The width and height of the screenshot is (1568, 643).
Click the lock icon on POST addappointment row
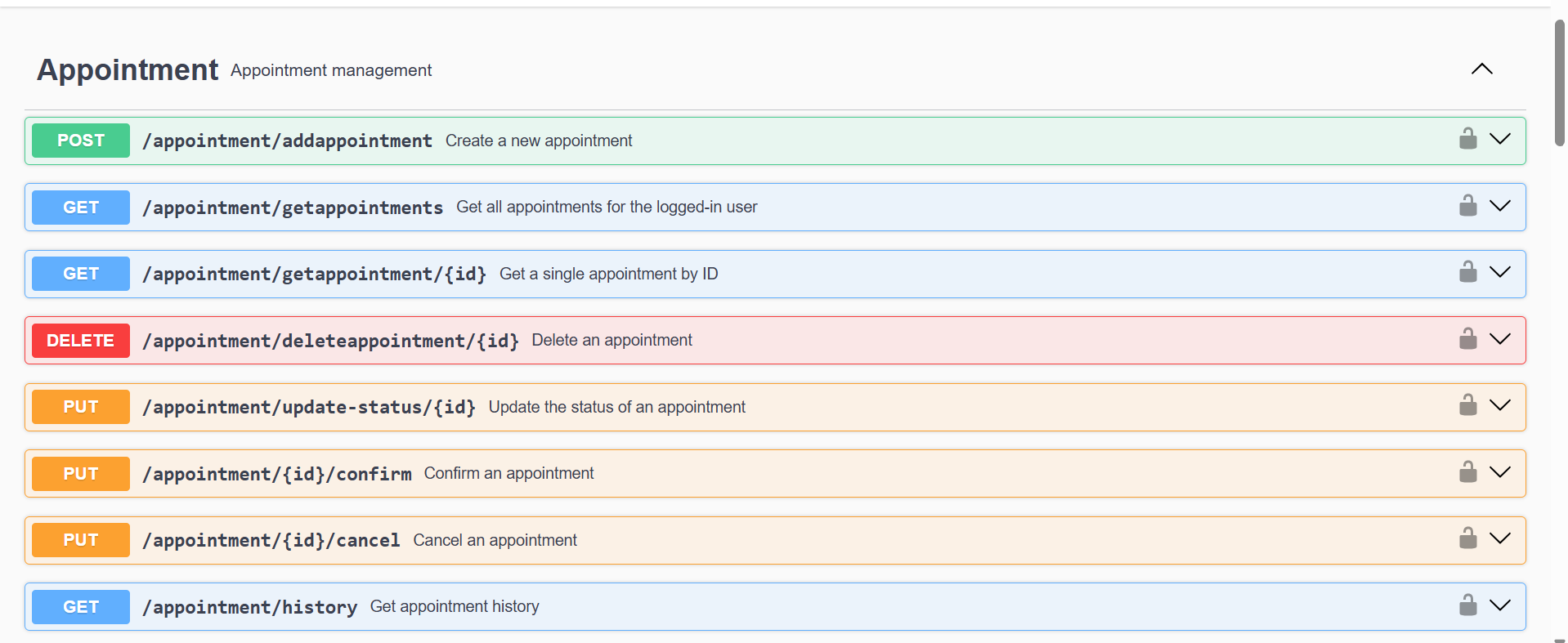click(1467, 140)
